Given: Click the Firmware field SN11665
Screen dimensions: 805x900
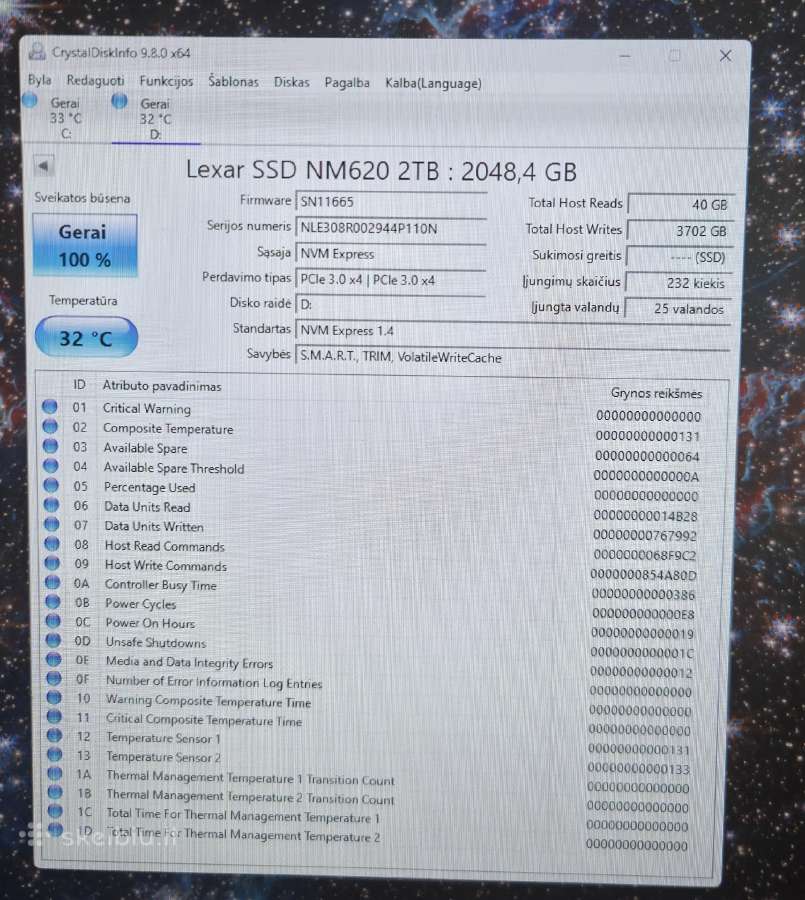Looking at the screenshot, I should coord(390,202).
